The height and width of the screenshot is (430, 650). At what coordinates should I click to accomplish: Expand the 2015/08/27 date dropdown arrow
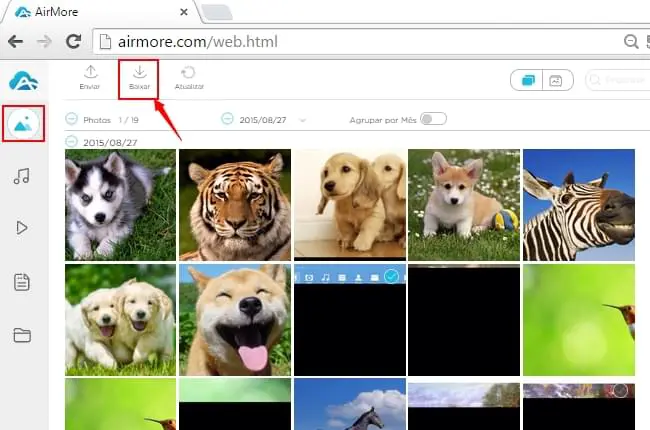(303, 121)
